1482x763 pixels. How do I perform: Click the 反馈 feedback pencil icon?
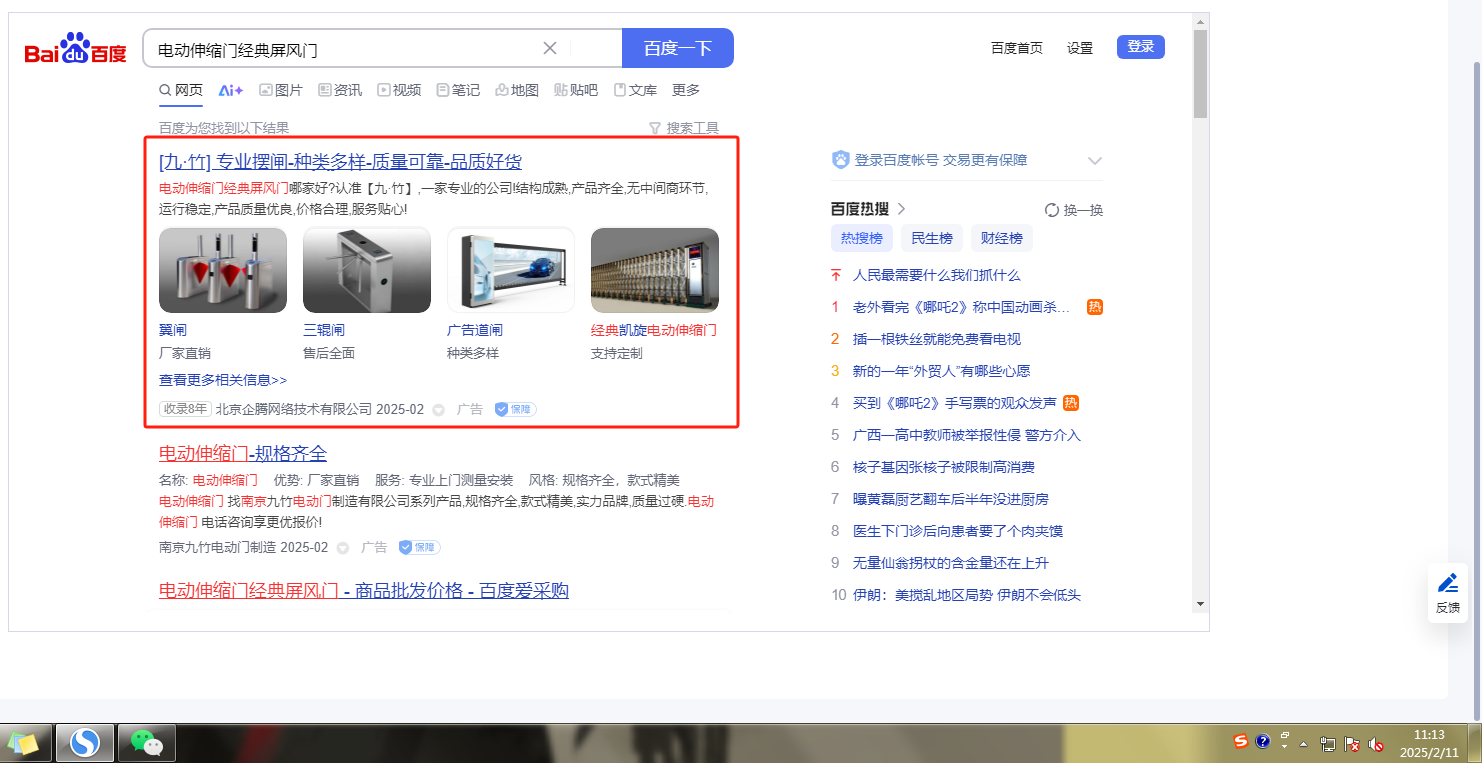[1448, 583]
